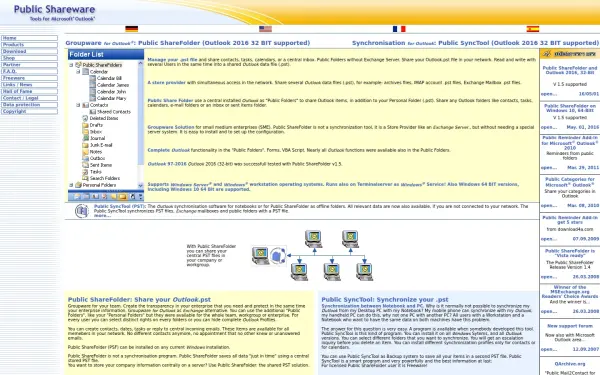
Task: Open 'Winner of the MSExchange.org' news
Action: coord(570,292)
